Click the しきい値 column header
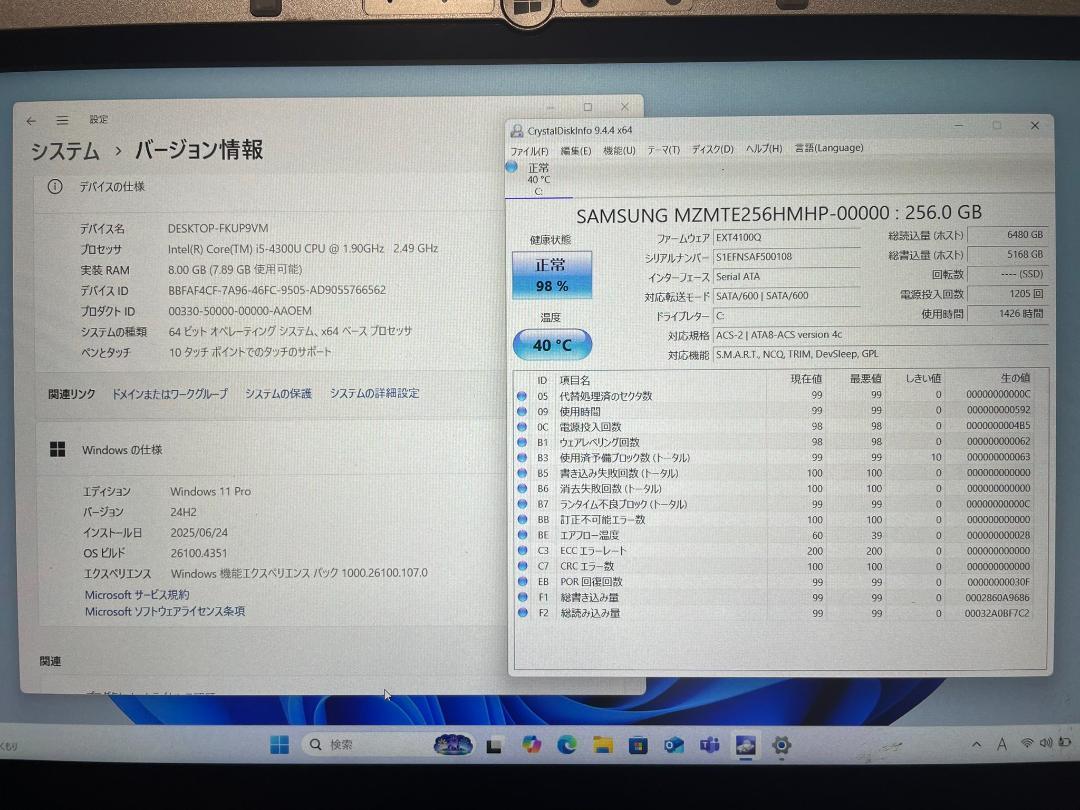This screenshot has width=1080, height=810. click(924, 378)
